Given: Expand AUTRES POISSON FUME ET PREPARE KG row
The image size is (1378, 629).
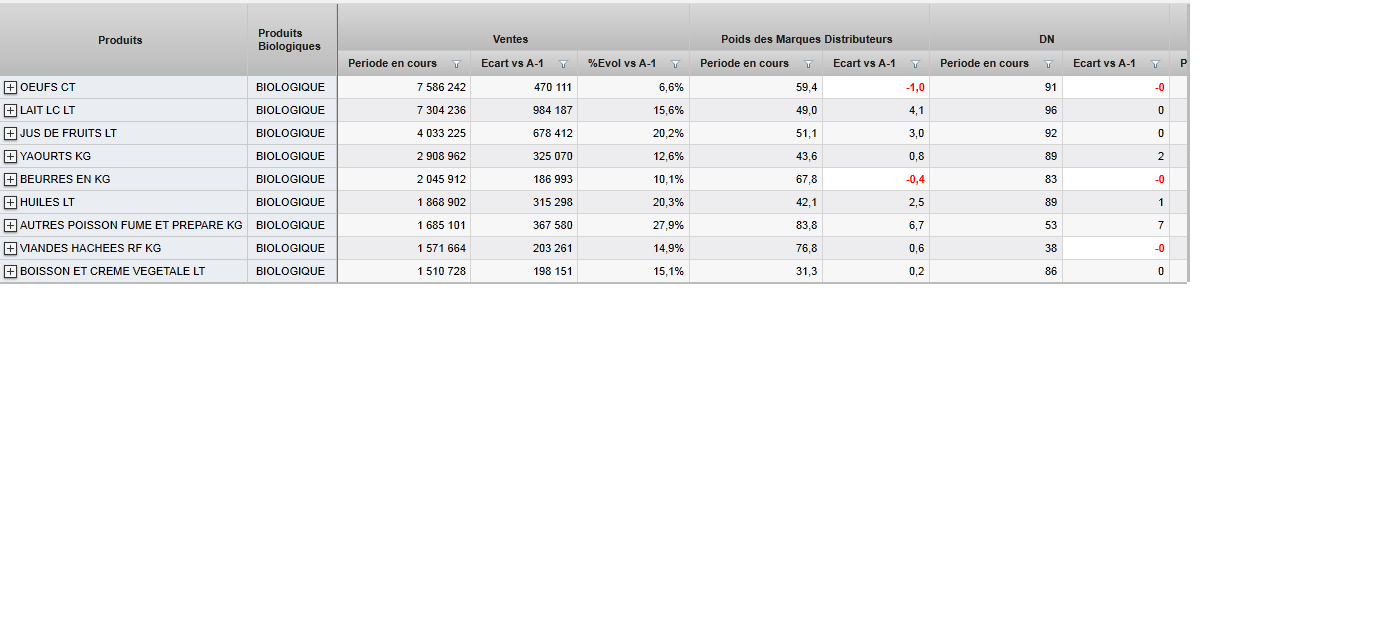Looking at the screenshot, I should pos(11,226).
